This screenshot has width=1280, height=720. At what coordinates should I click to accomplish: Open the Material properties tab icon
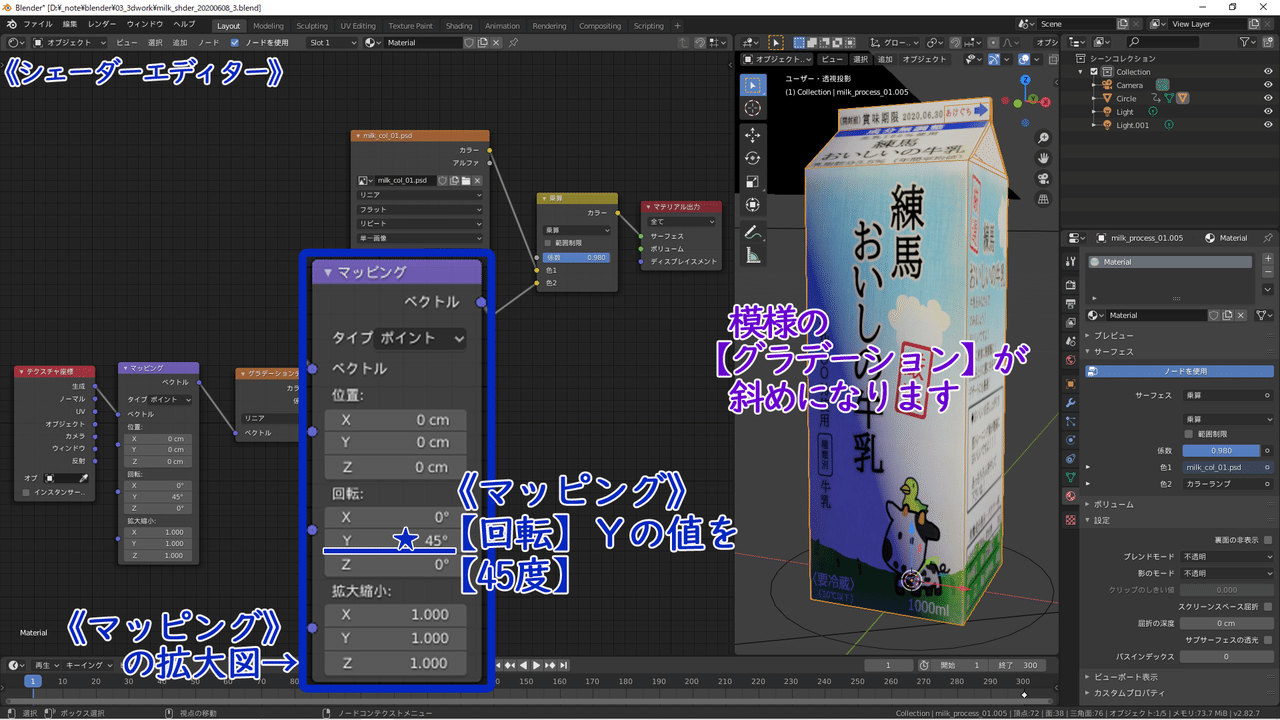click(x=1071, y=496)
